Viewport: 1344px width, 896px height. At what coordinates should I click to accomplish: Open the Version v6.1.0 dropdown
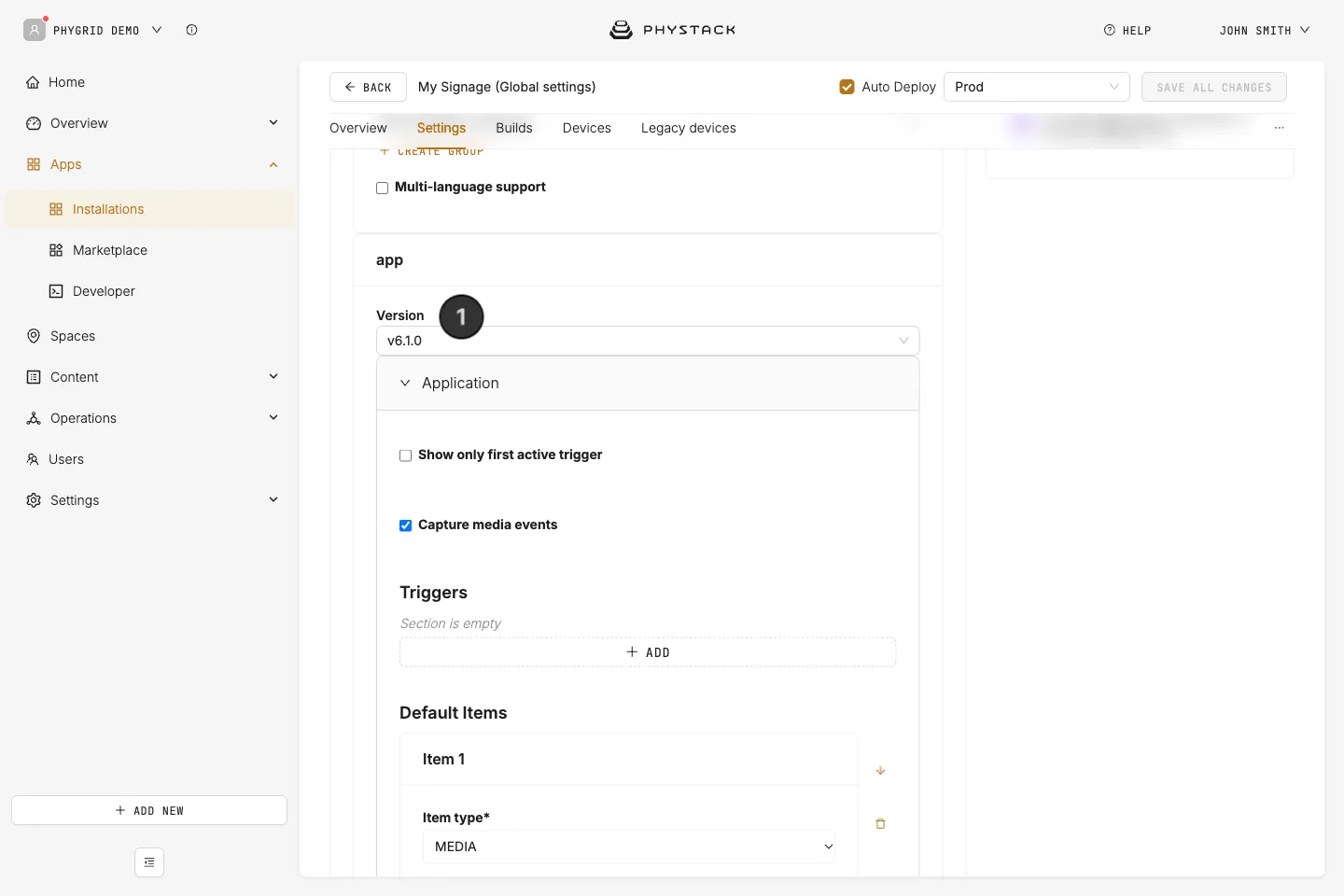pyautogui.click(x=648, y=341)
